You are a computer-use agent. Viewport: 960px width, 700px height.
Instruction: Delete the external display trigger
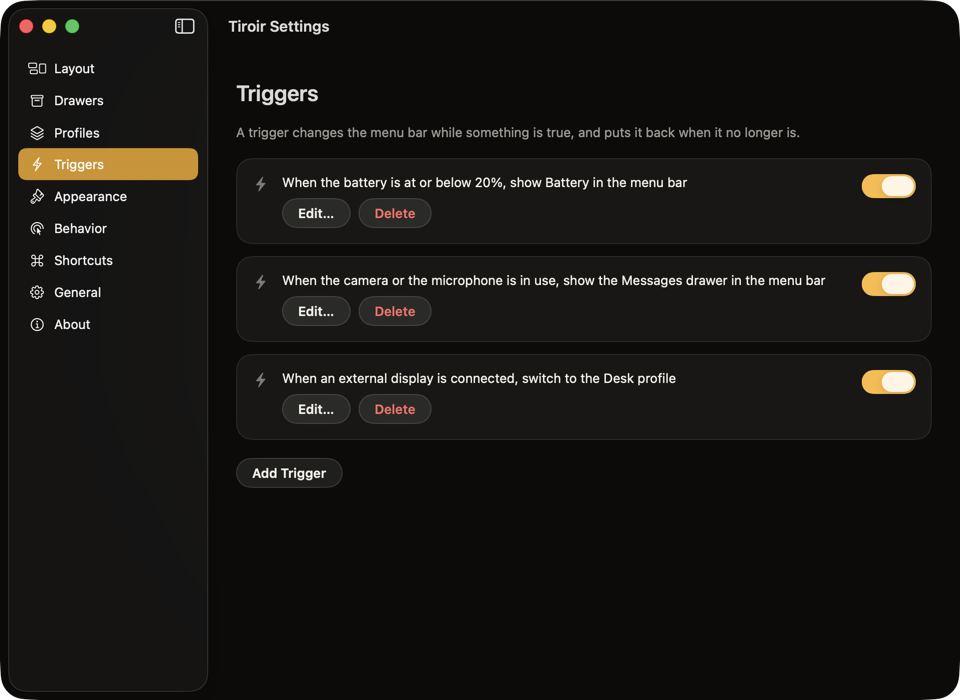(395, 409)
